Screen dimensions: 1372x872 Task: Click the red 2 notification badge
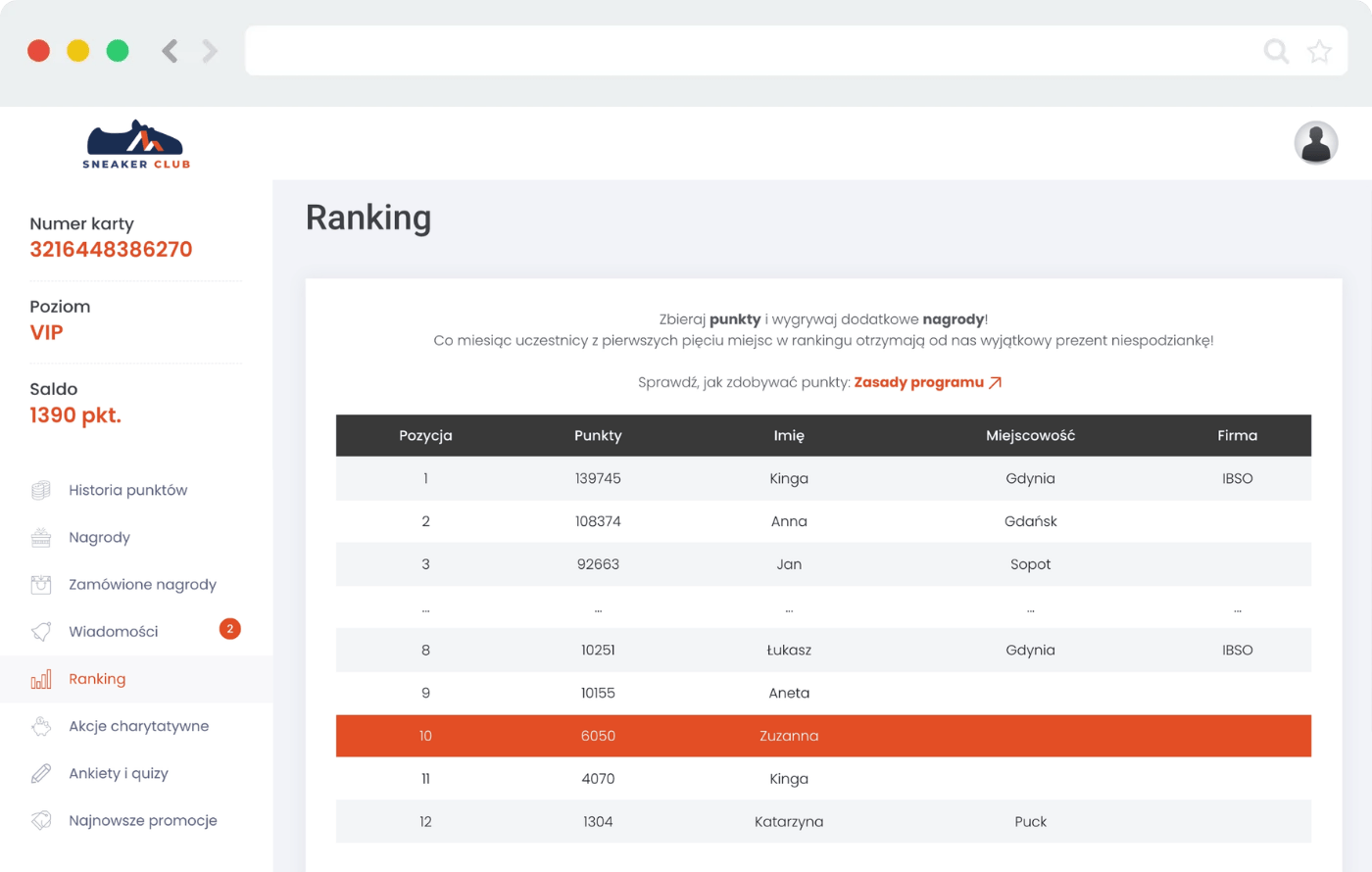coord(229,629)
